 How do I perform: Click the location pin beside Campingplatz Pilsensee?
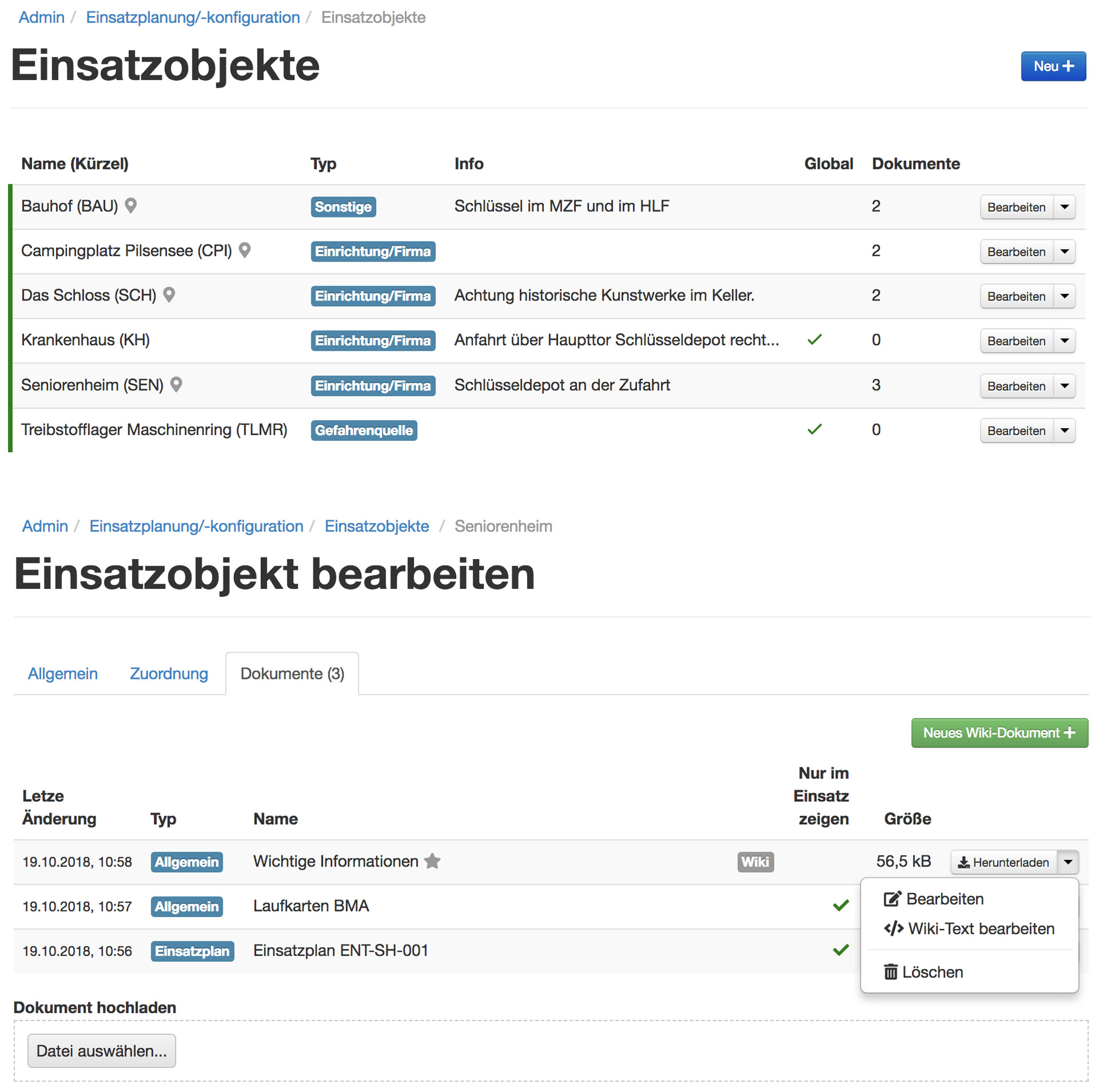click(244, 250)
